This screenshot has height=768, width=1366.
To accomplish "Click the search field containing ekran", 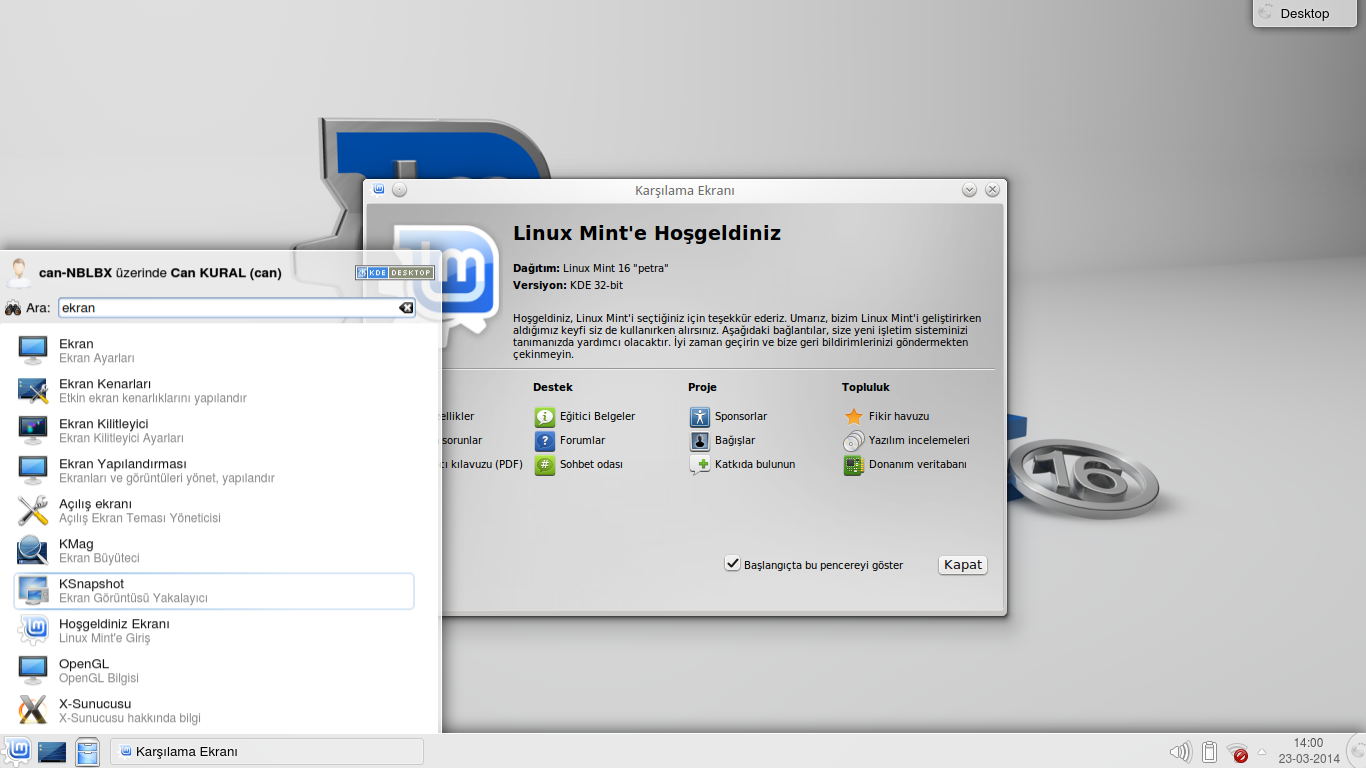I will [x=237, y=308].
